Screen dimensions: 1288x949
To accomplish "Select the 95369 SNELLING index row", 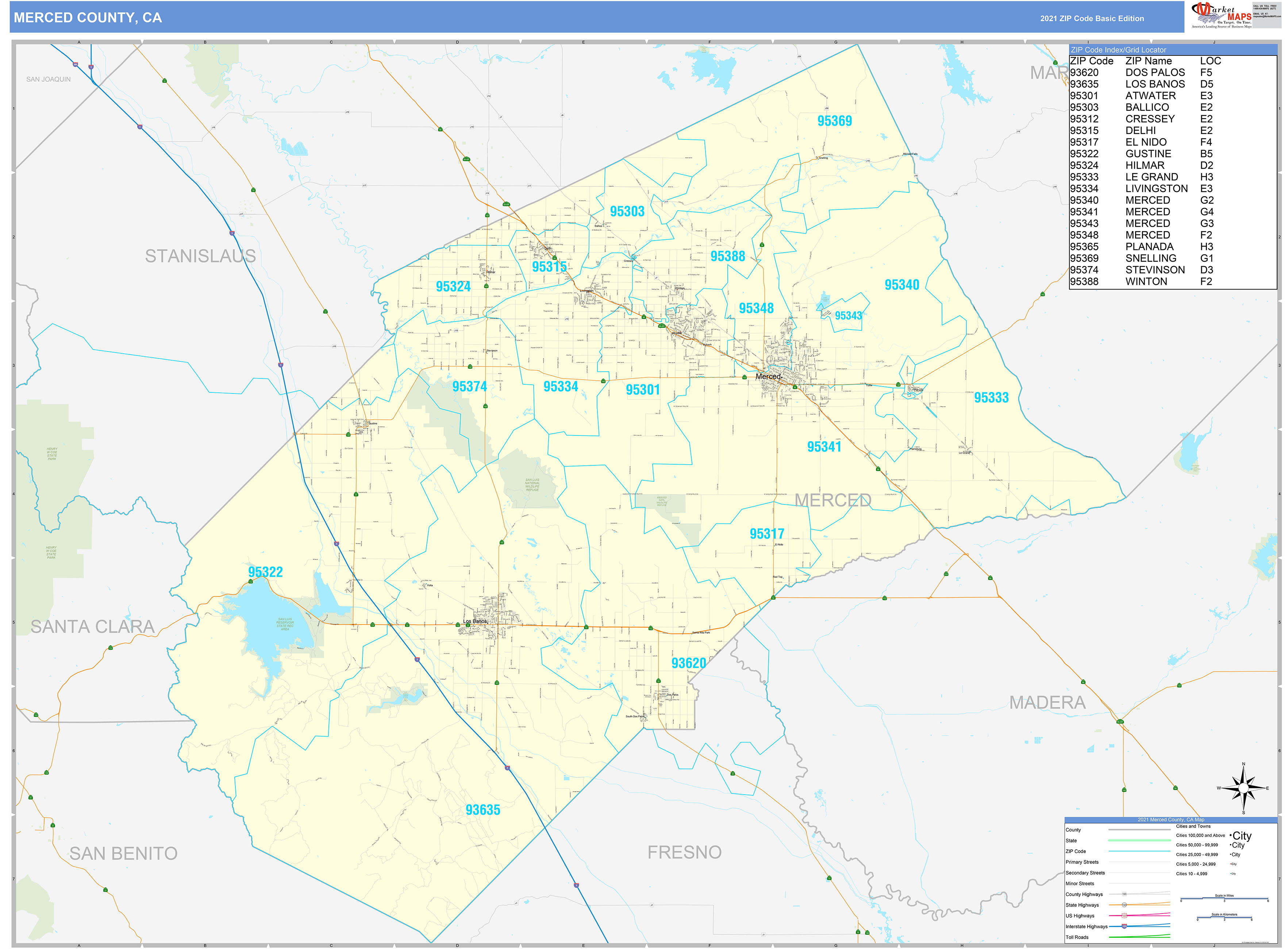I will pos(1142,258).
